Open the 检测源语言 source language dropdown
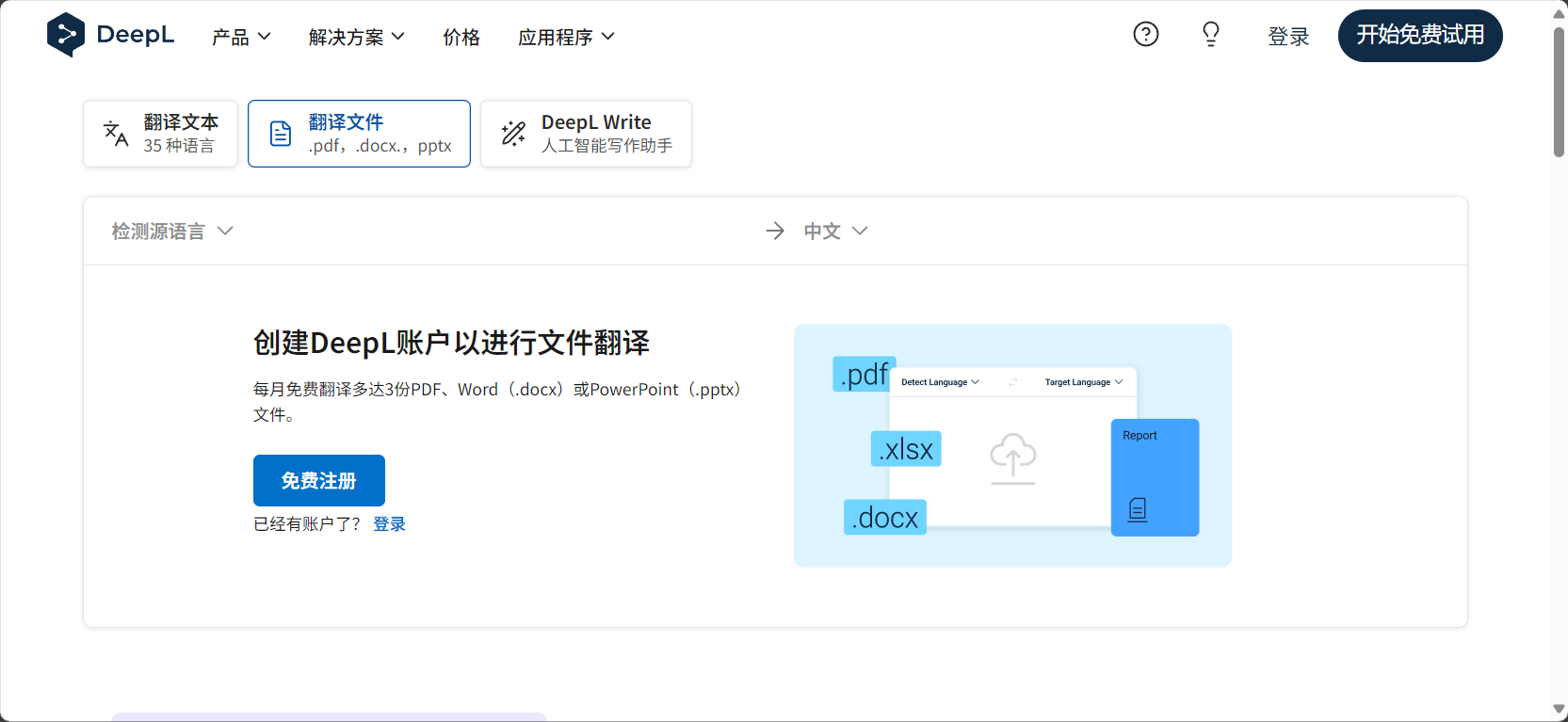The image size is (1568, 722). [x=172, y=231]
